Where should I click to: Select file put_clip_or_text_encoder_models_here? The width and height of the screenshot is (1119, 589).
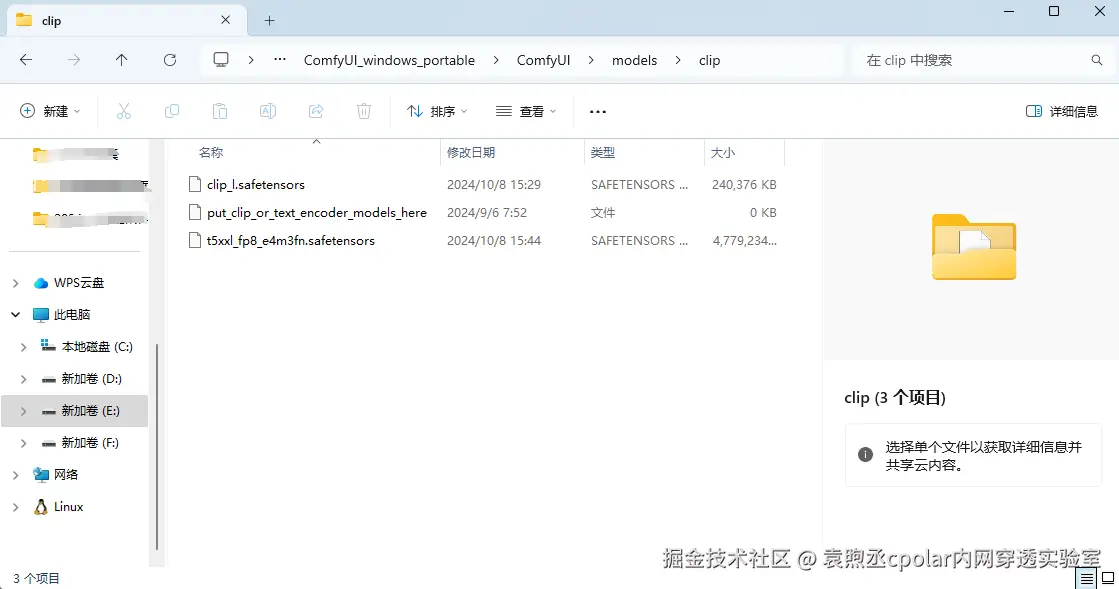(317, 213)
